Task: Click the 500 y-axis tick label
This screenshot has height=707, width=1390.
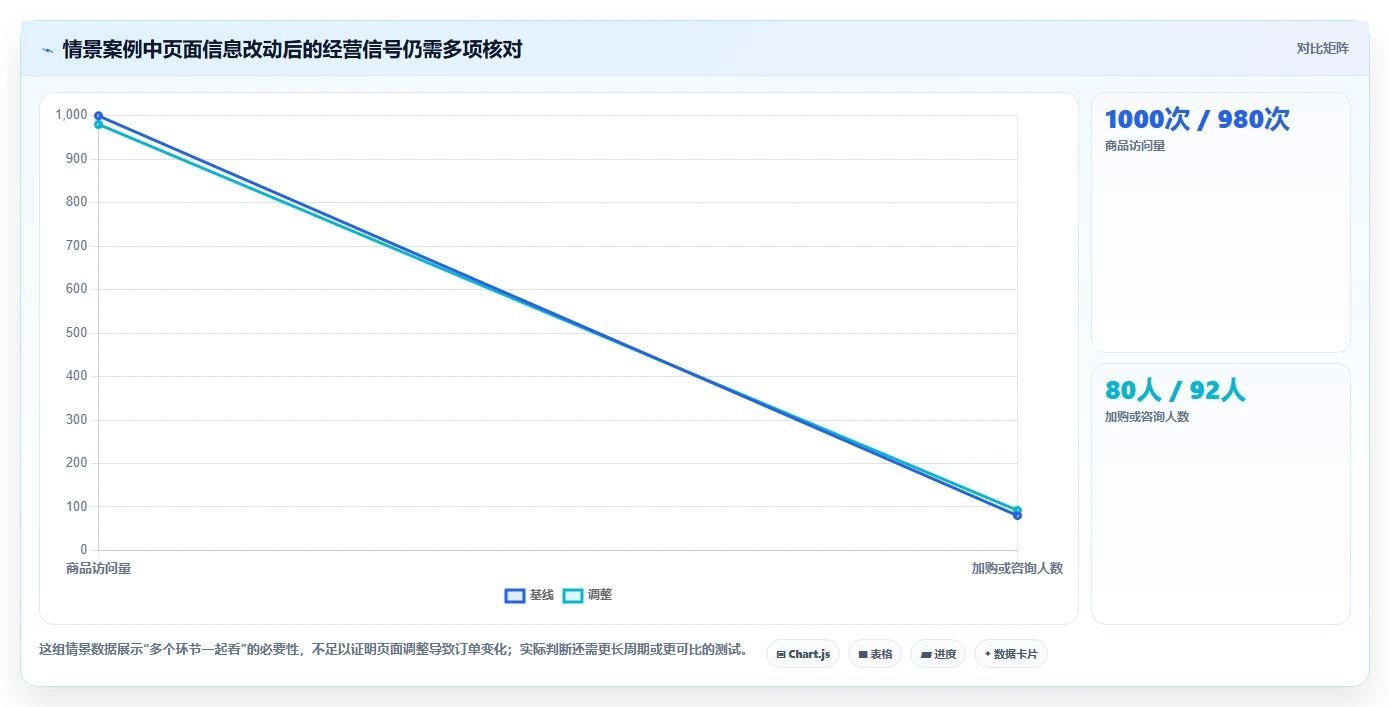Action: 77,333
